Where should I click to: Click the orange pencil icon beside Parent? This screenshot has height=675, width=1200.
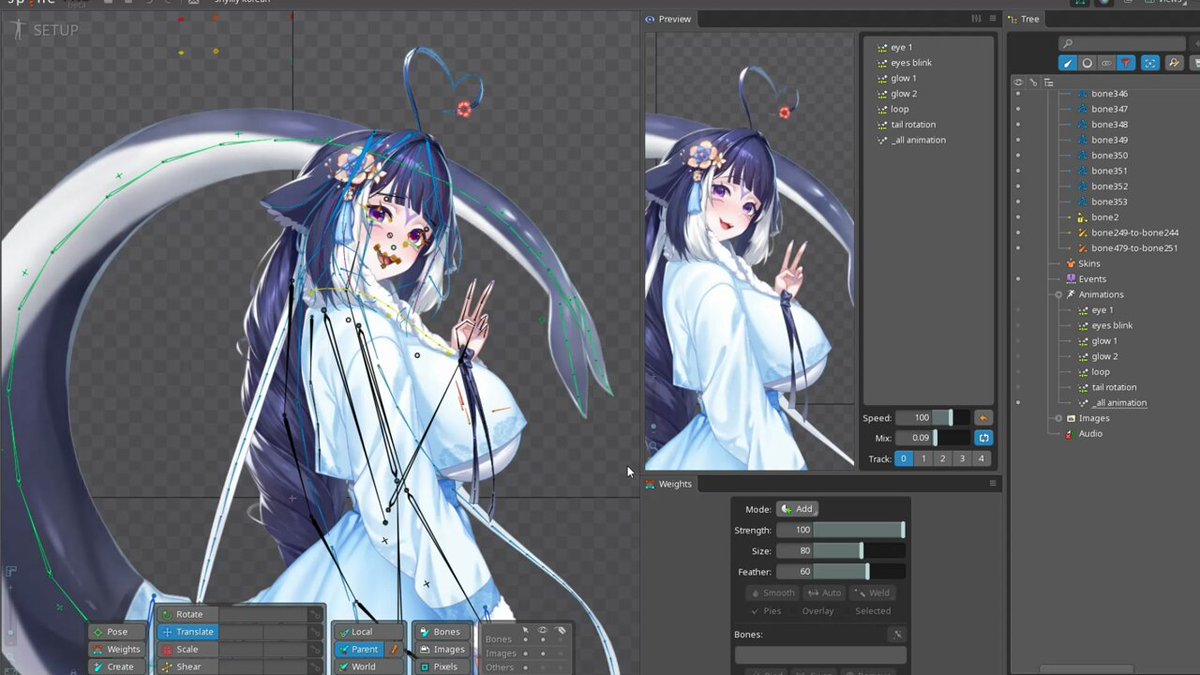pyautogui.click(x=394, y=649)
